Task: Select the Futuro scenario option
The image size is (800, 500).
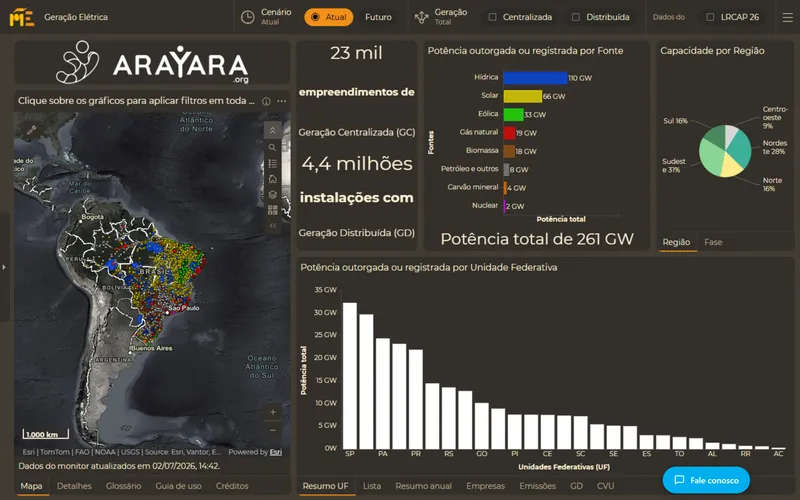Action: [378, 17]
